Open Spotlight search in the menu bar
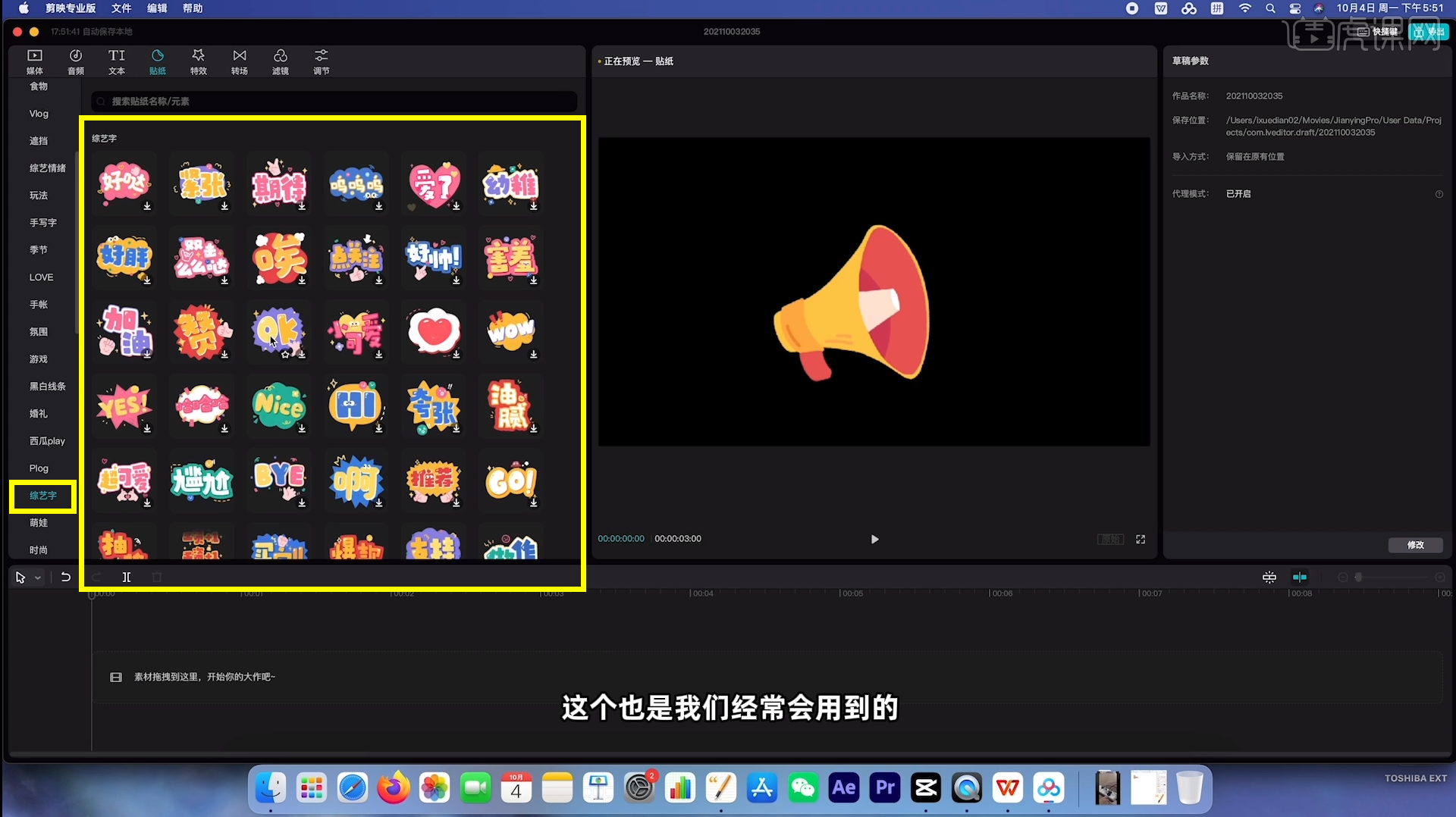 1270,8
